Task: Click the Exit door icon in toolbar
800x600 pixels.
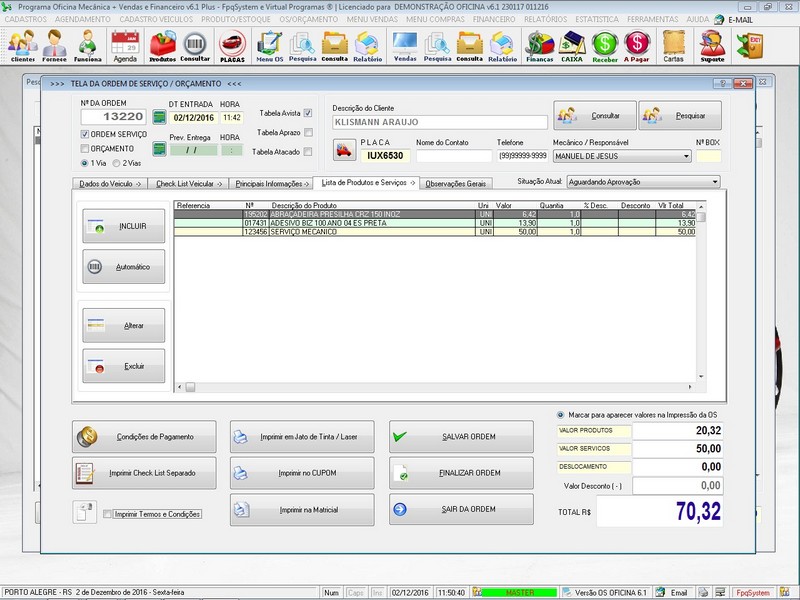Action: pos(749,45)
